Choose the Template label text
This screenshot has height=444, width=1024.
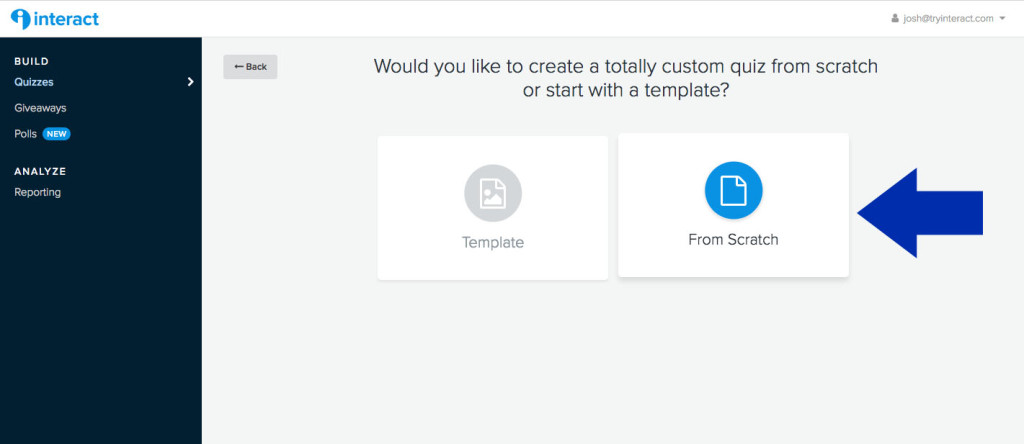click(x=493, y=242)
